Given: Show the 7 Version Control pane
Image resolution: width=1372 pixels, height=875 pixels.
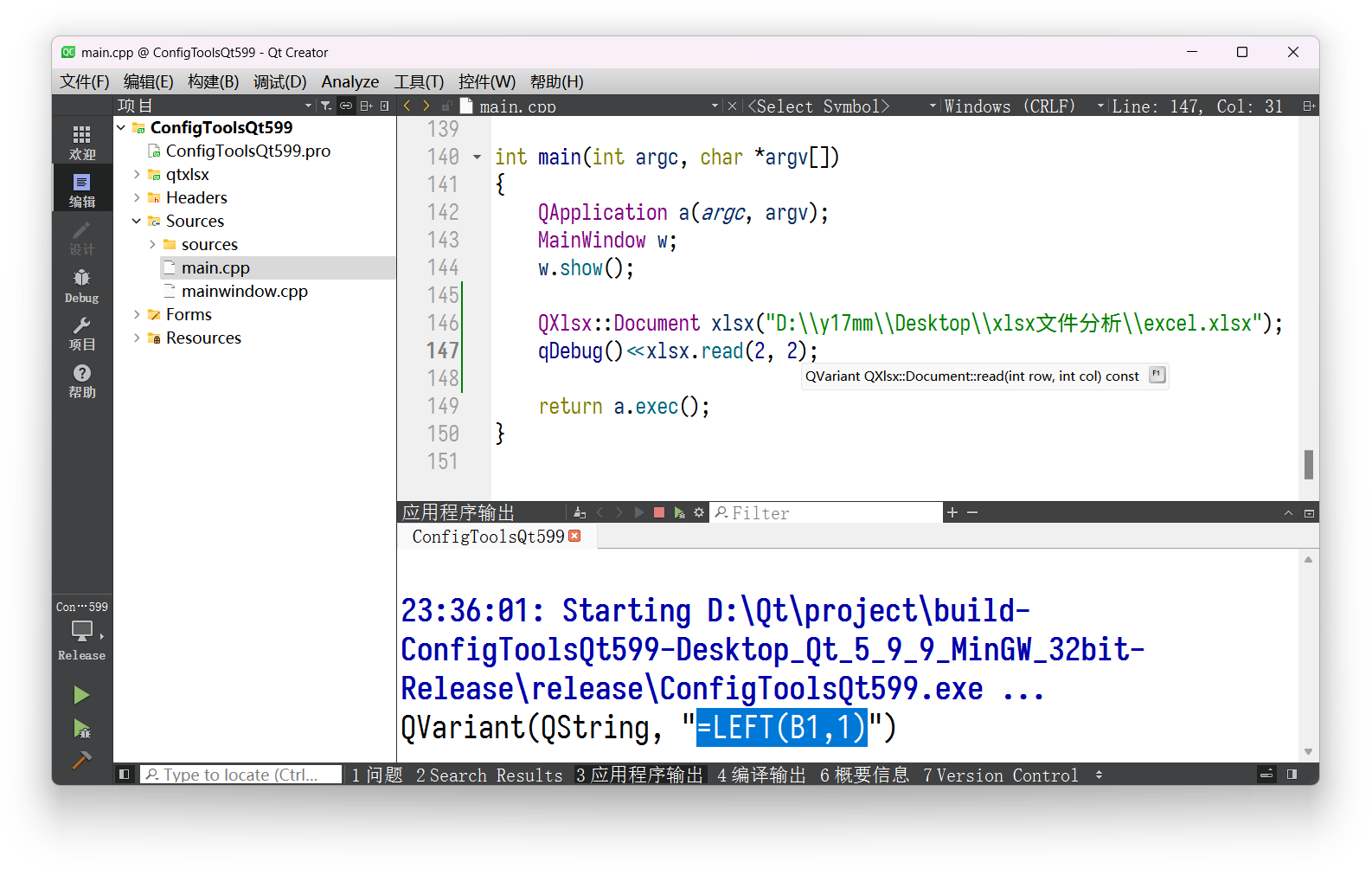Looking at the screenshot, I should click(1001, 775).
